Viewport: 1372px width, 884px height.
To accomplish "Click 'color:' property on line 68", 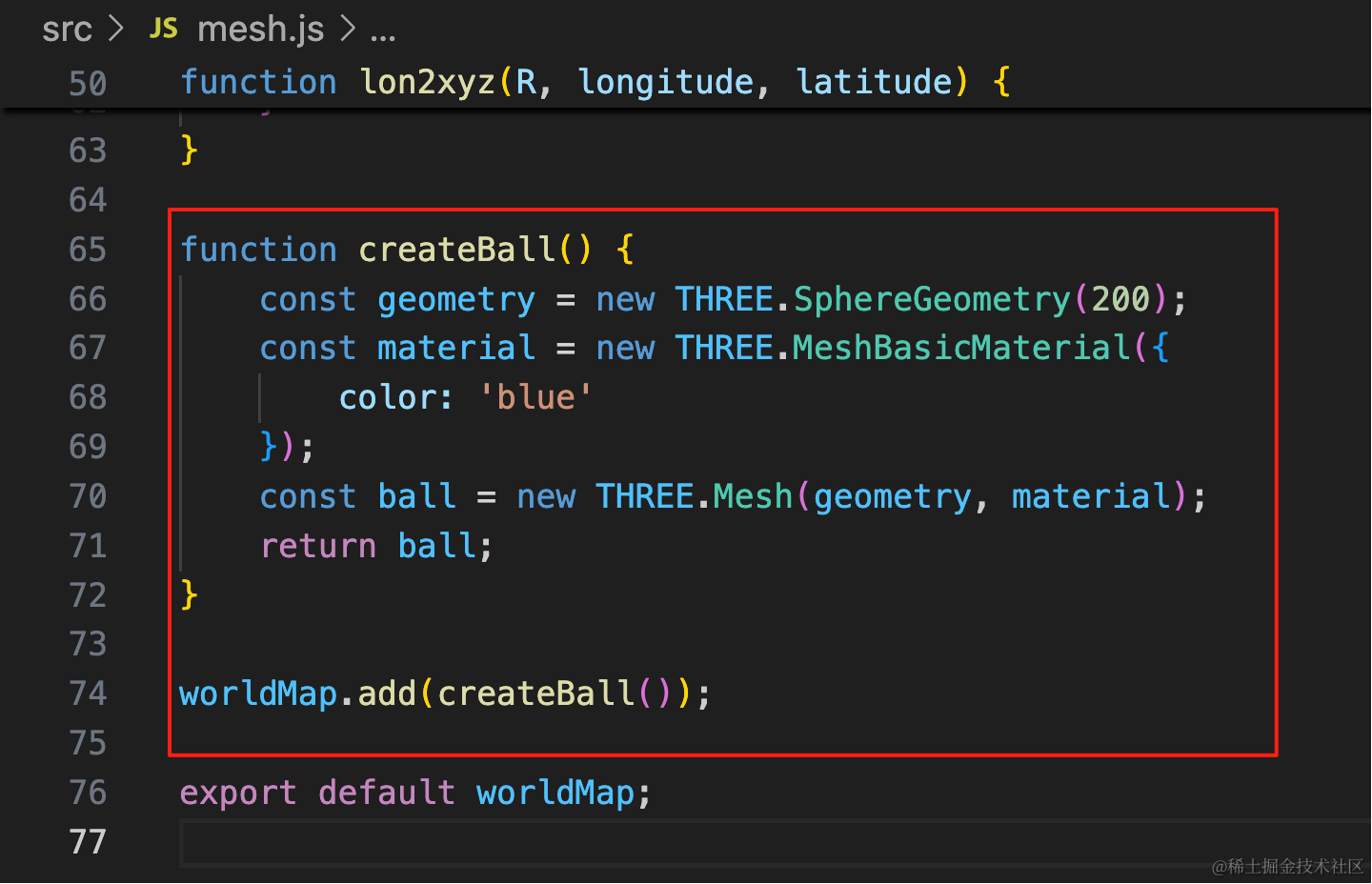I will tap(395, 397).
